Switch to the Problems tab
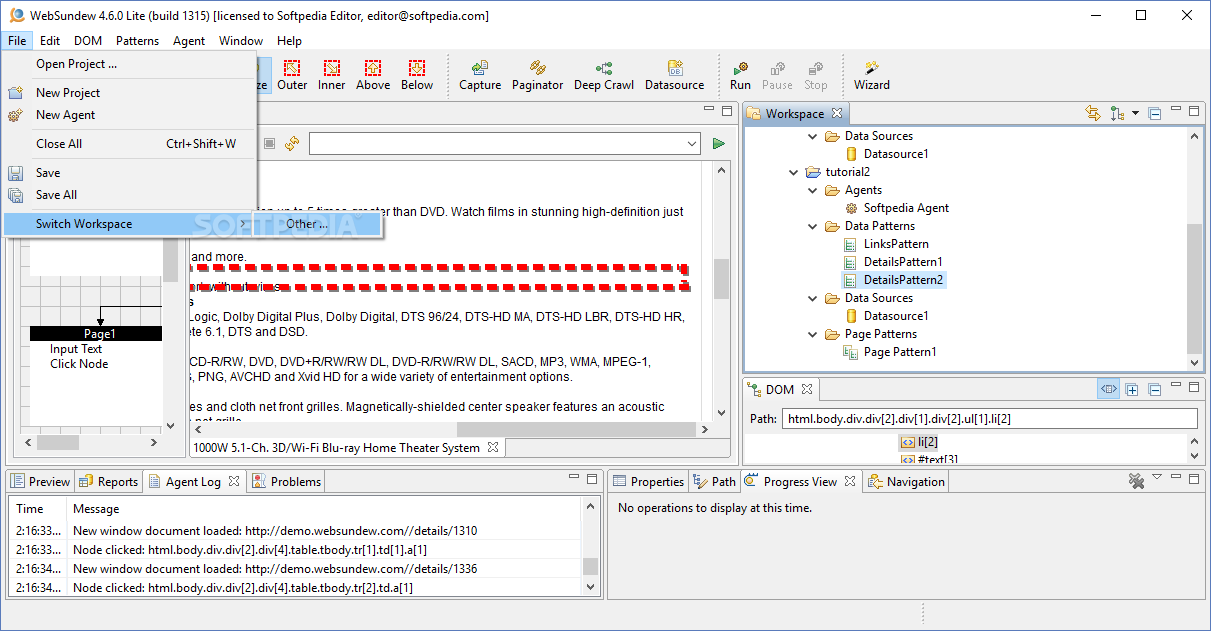Image resolution: width=1211 pixels, height=631 pixels. point(287,482)
